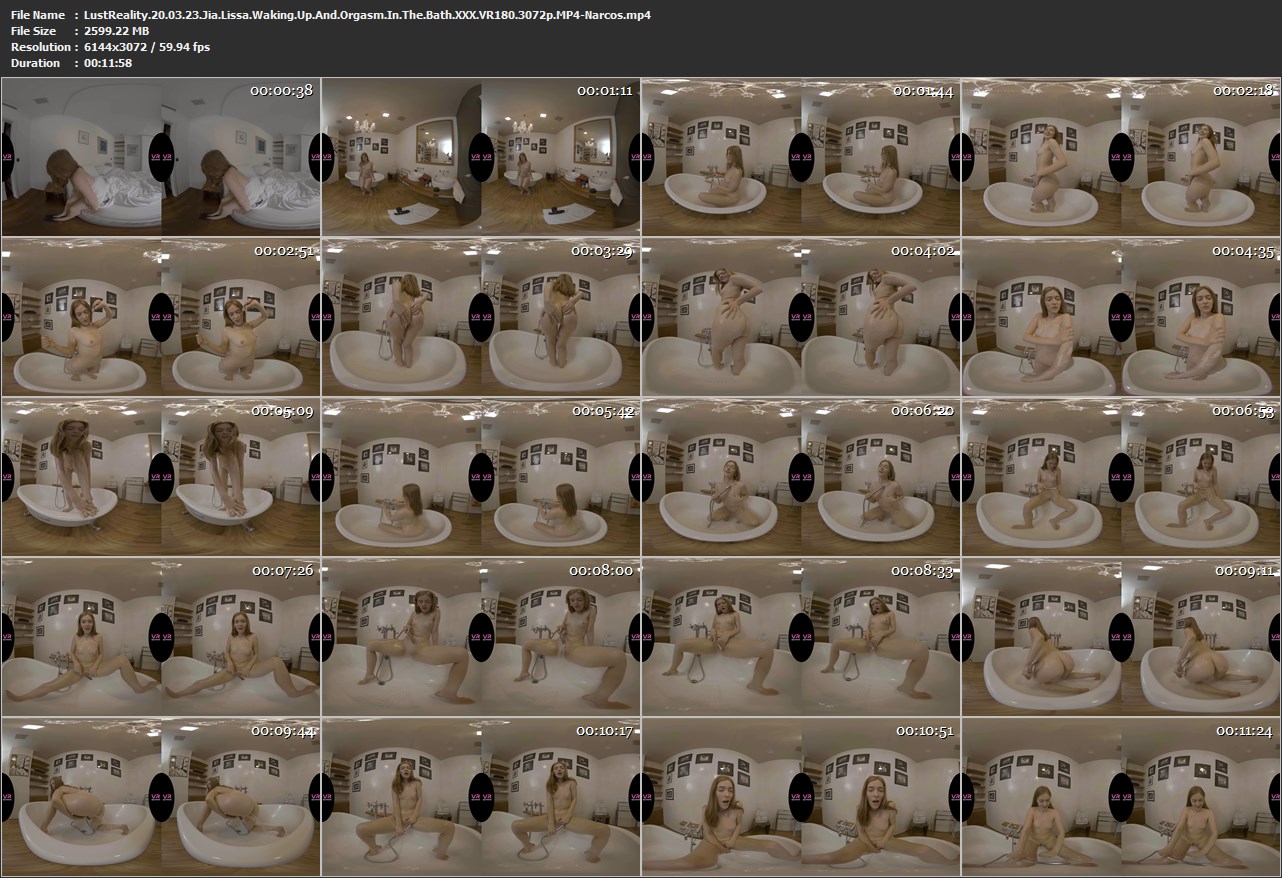Screen dimensions: 1282x878
Task: Select the "00:11:58" duration value
Action: click(x=108, y=63)
